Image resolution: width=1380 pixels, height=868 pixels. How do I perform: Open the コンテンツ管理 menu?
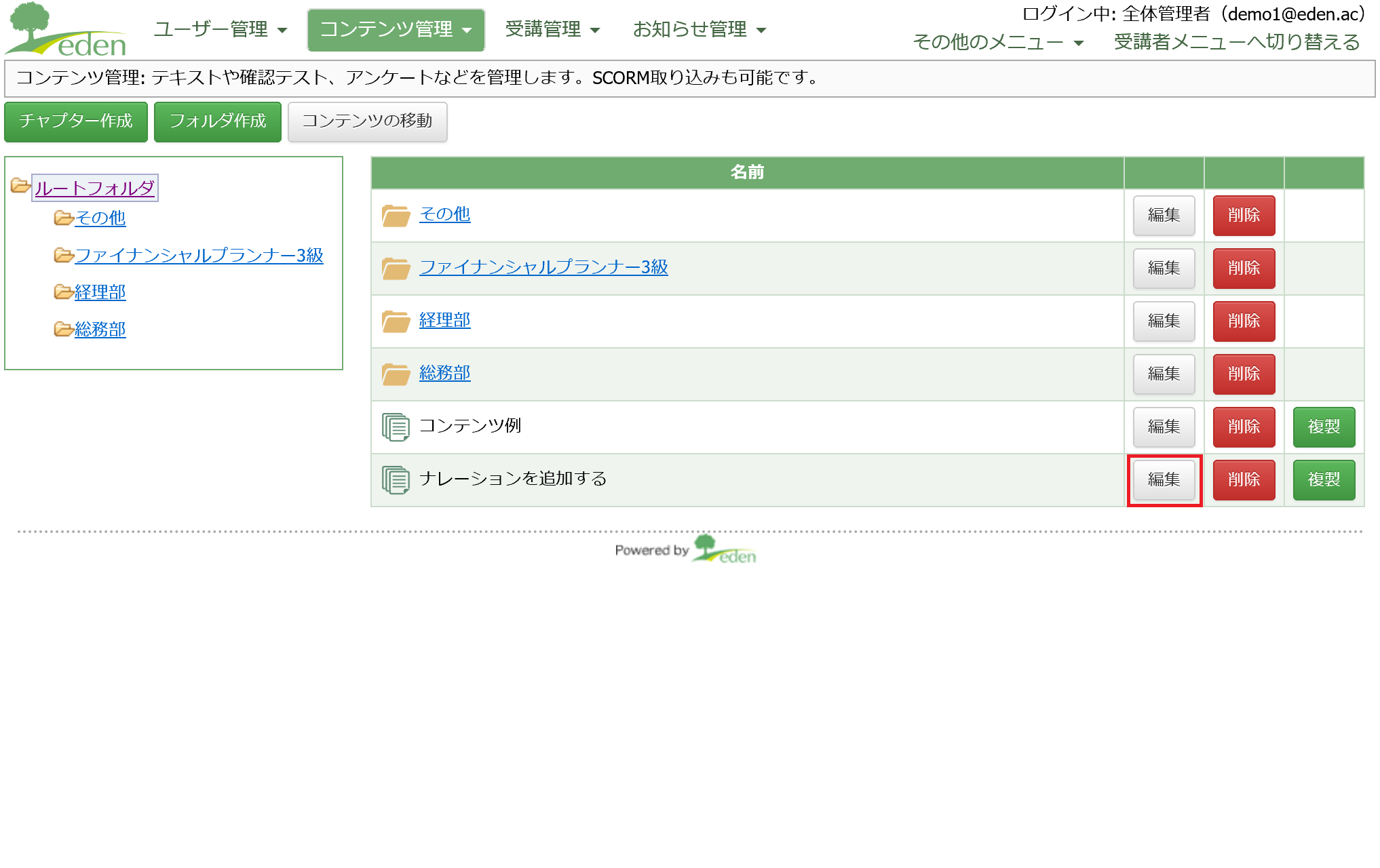tap(396, 30)
